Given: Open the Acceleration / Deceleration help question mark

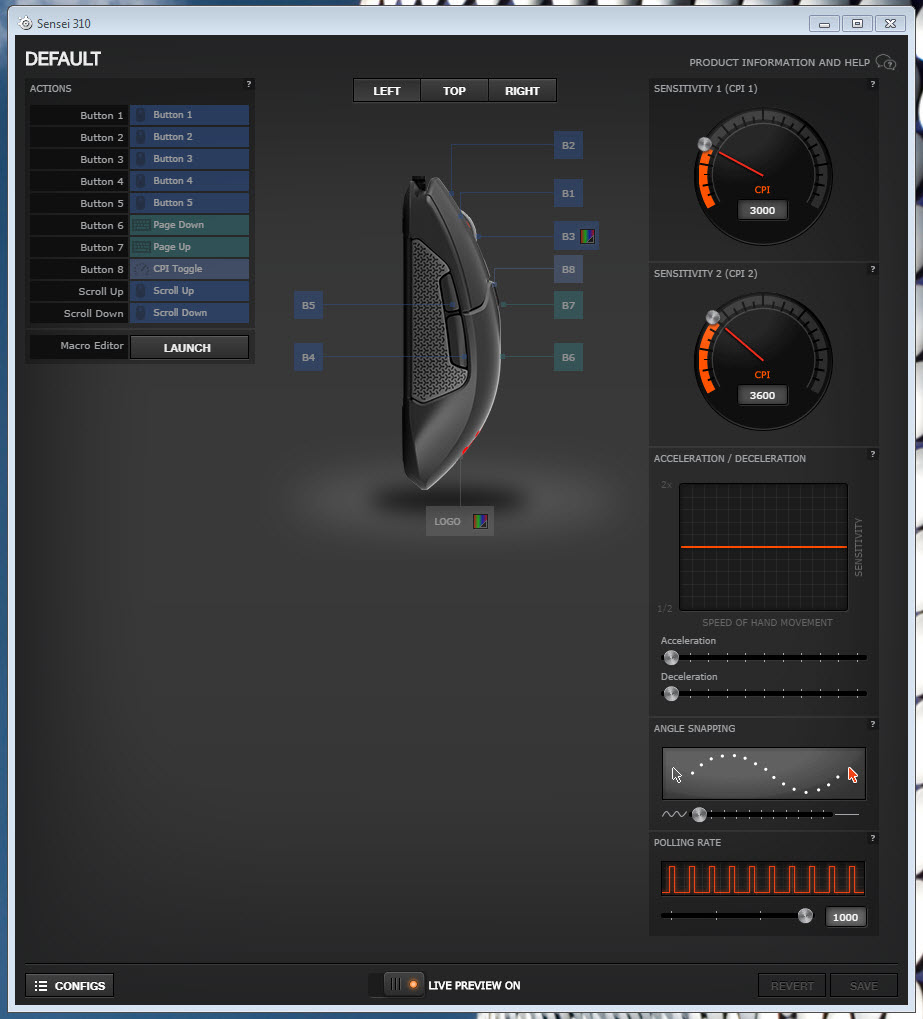Looking at the screenshot, I should [872, 454].
